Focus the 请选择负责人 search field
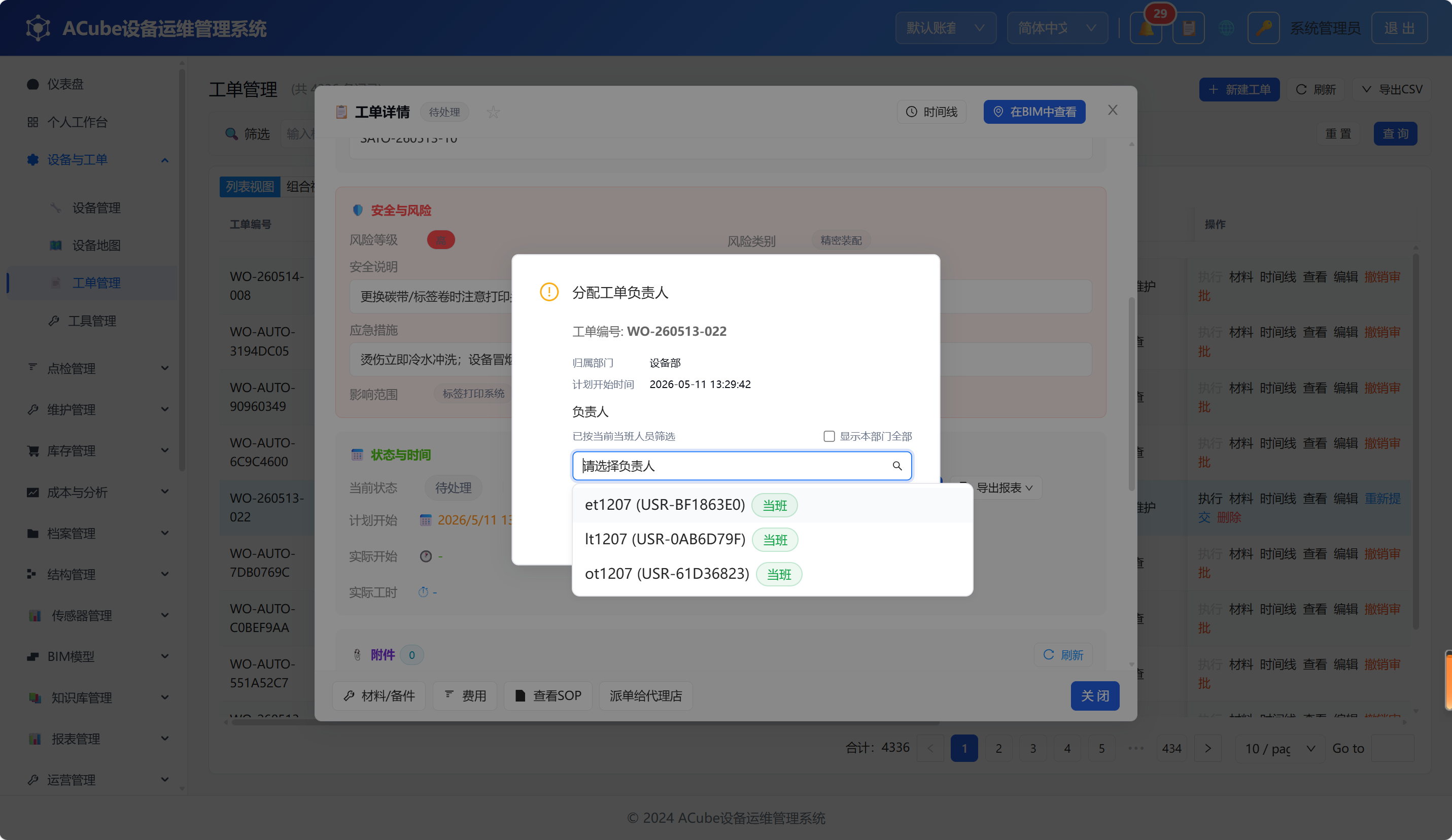Viewport: 1452px width, 840px height. (x=742, y=466)
